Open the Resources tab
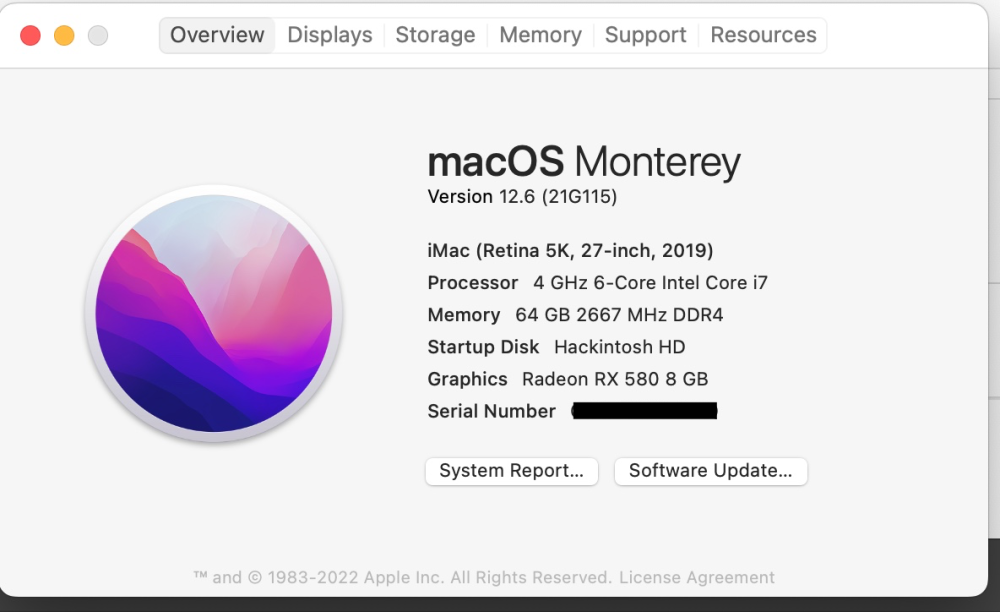 (x=763, y=35)
